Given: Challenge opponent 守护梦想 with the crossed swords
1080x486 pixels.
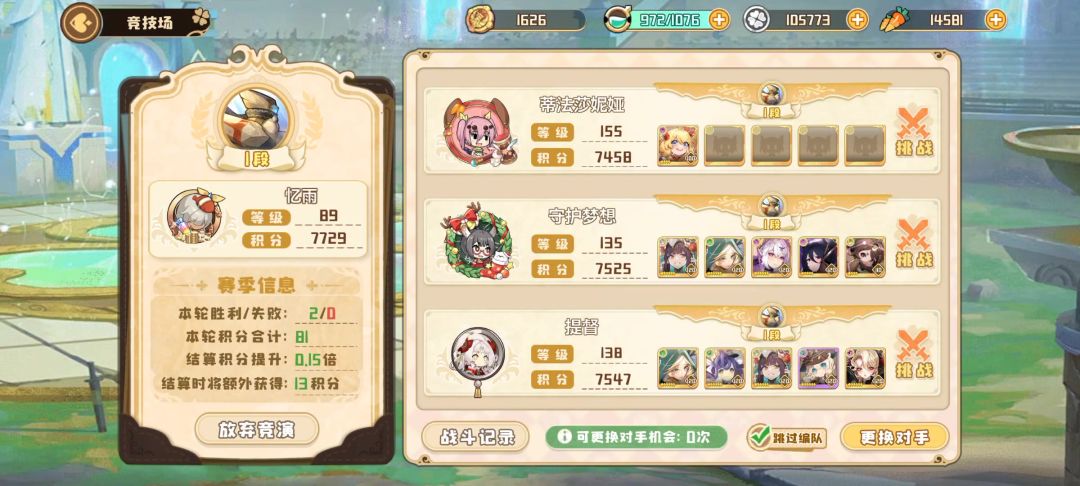Looking at the screenshot, I should coord(915,244).
